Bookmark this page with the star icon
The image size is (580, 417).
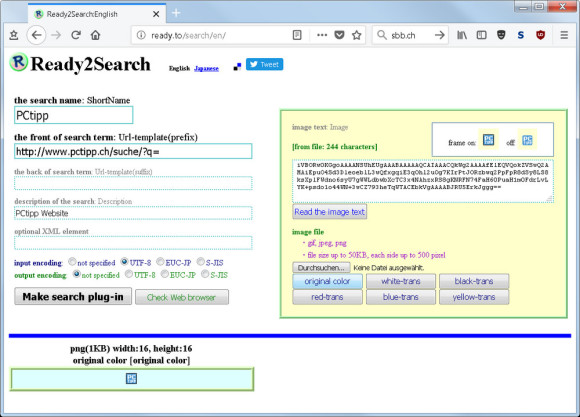(357, 35)
